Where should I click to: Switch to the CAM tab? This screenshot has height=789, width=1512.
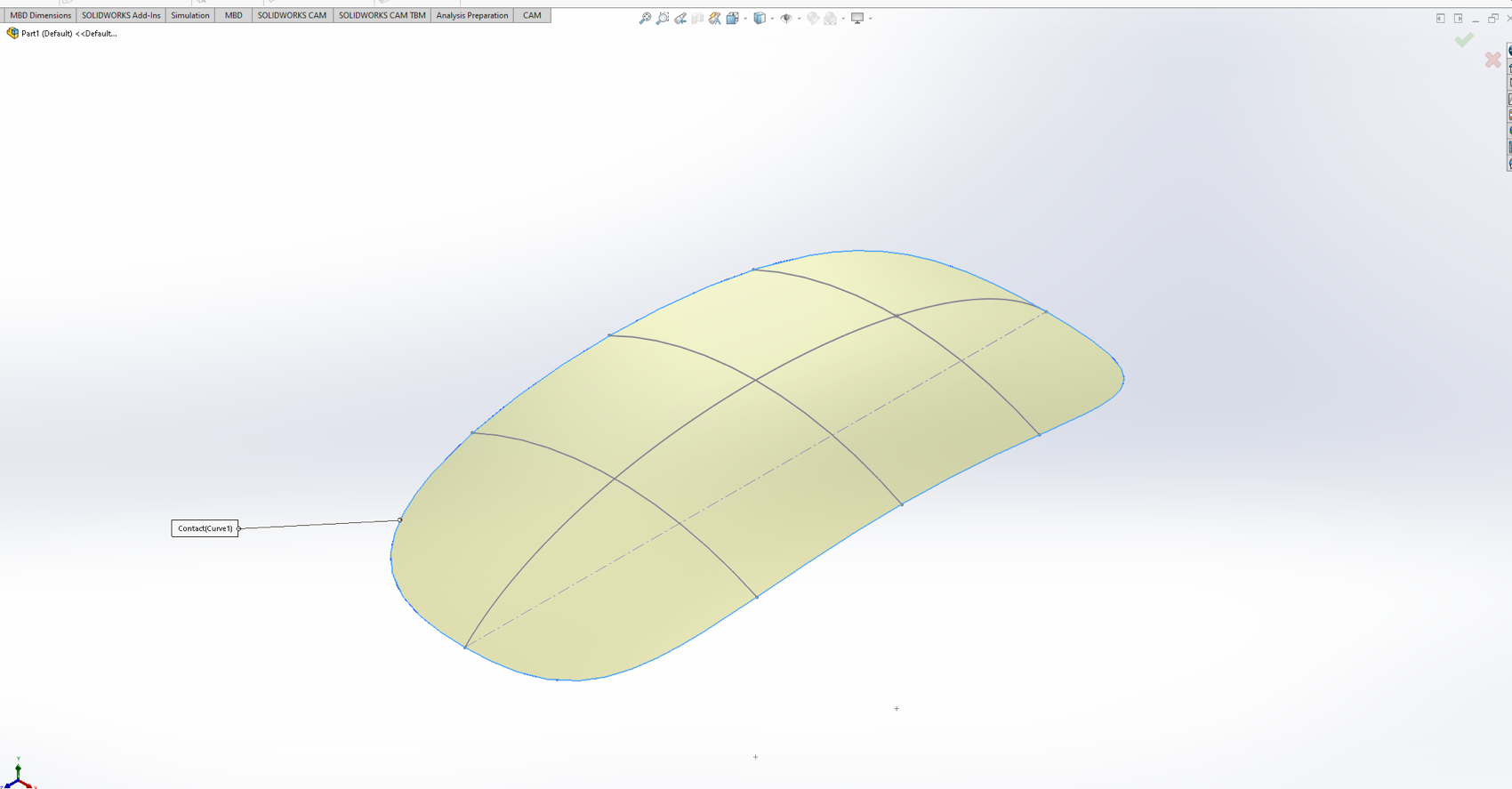click(532, 15)
